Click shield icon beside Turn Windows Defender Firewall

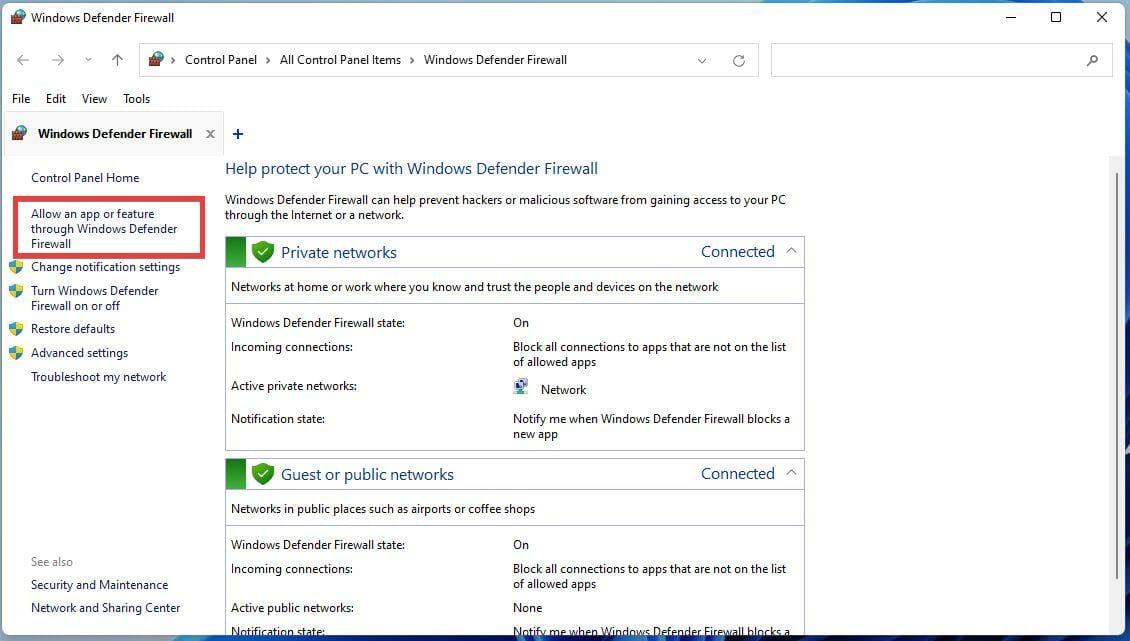click(16, 291)
